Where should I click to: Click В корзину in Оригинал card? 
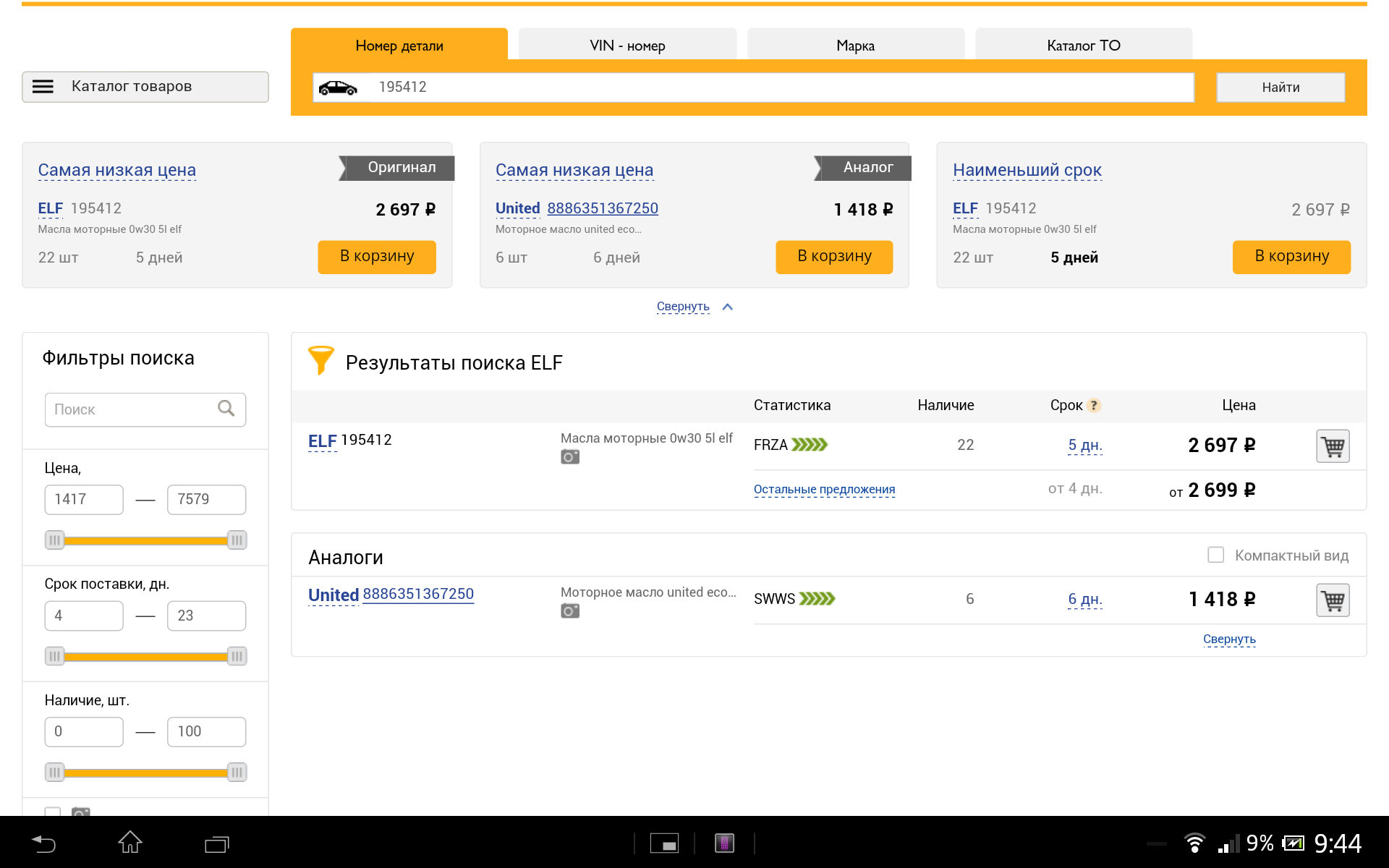pos(377,257)
